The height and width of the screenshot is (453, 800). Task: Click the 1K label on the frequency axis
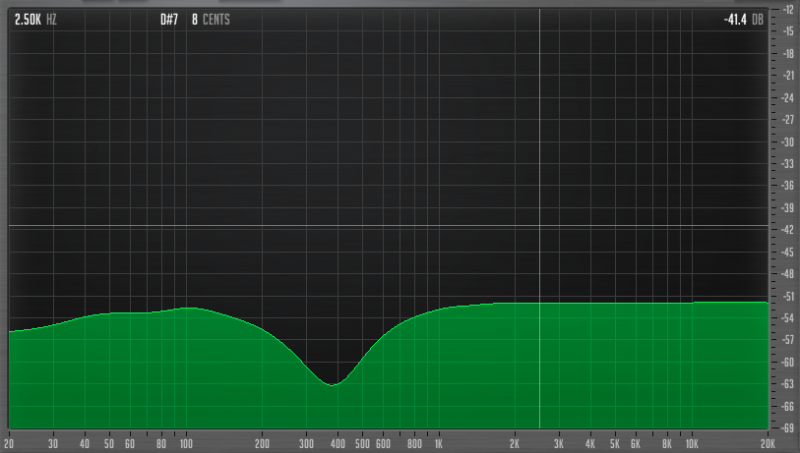pyautogui.click(x=438, y=443)
